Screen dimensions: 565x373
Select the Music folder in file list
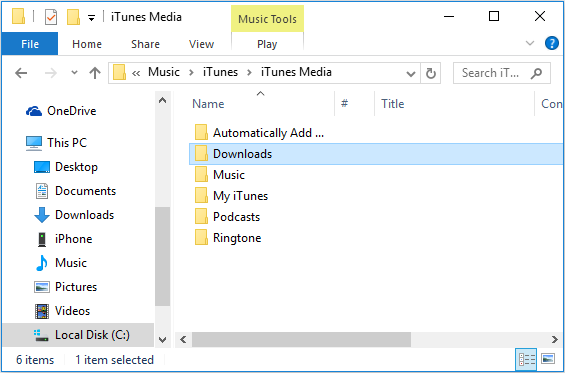click(x=220, y=175)
